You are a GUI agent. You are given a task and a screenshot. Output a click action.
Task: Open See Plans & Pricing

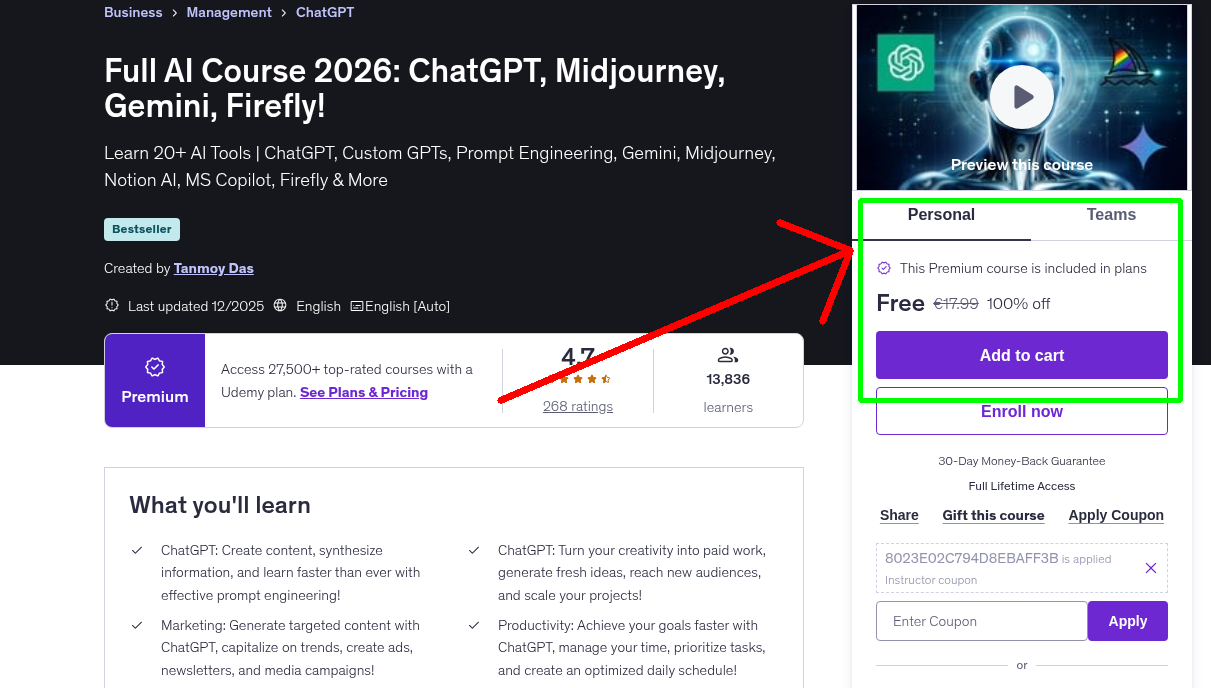click(363, 392)
